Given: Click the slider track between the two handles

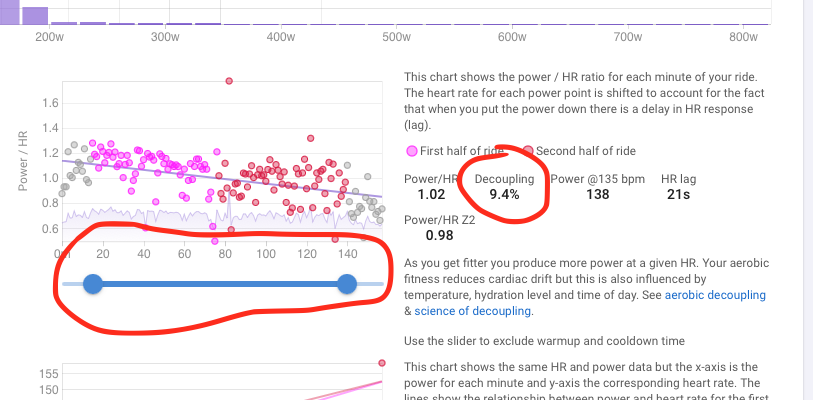Looking at the screenshot, I should pyautogui.click(x=220, y=284).
